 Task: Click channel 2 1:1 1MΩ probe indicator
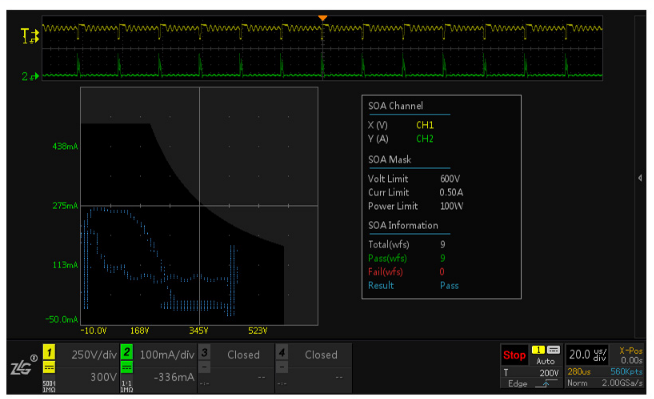tap(127, 386)
